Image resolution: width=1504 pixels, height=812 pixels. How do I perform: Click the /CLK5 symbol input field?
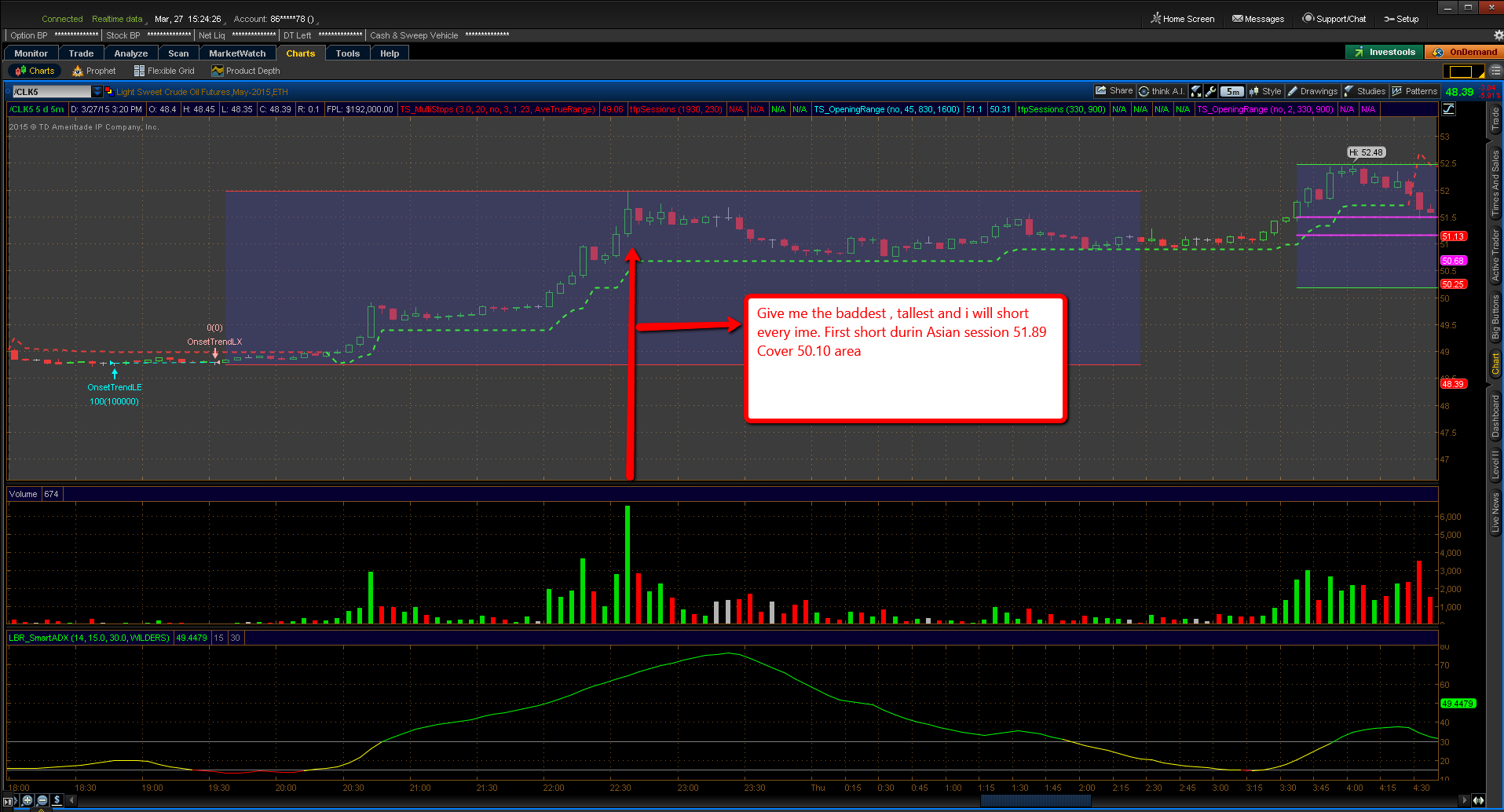[x=52, y=92]
